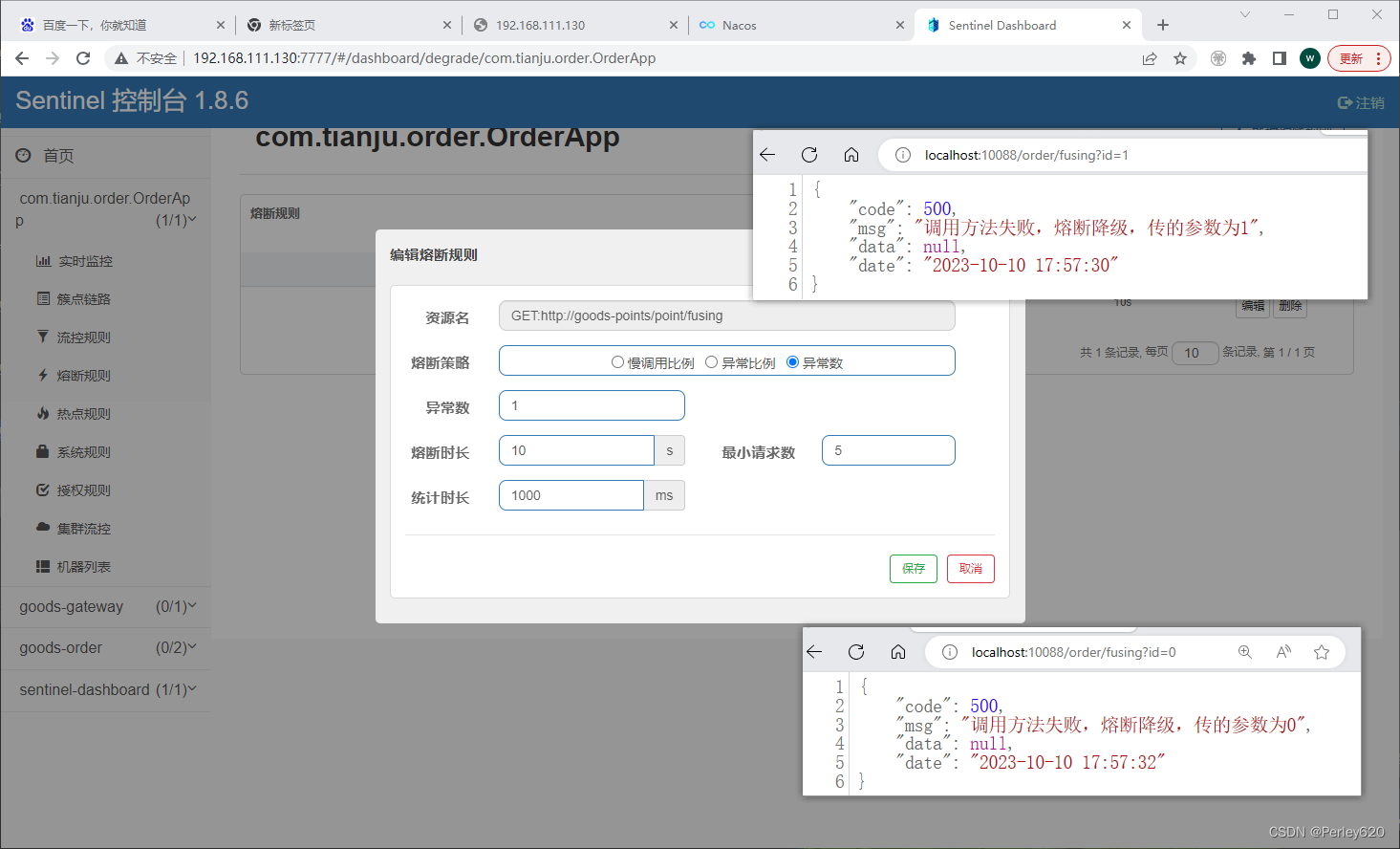Open 集群流控 in the sidebar
The width and height of the screenshot is (1400, 849).
74,529
